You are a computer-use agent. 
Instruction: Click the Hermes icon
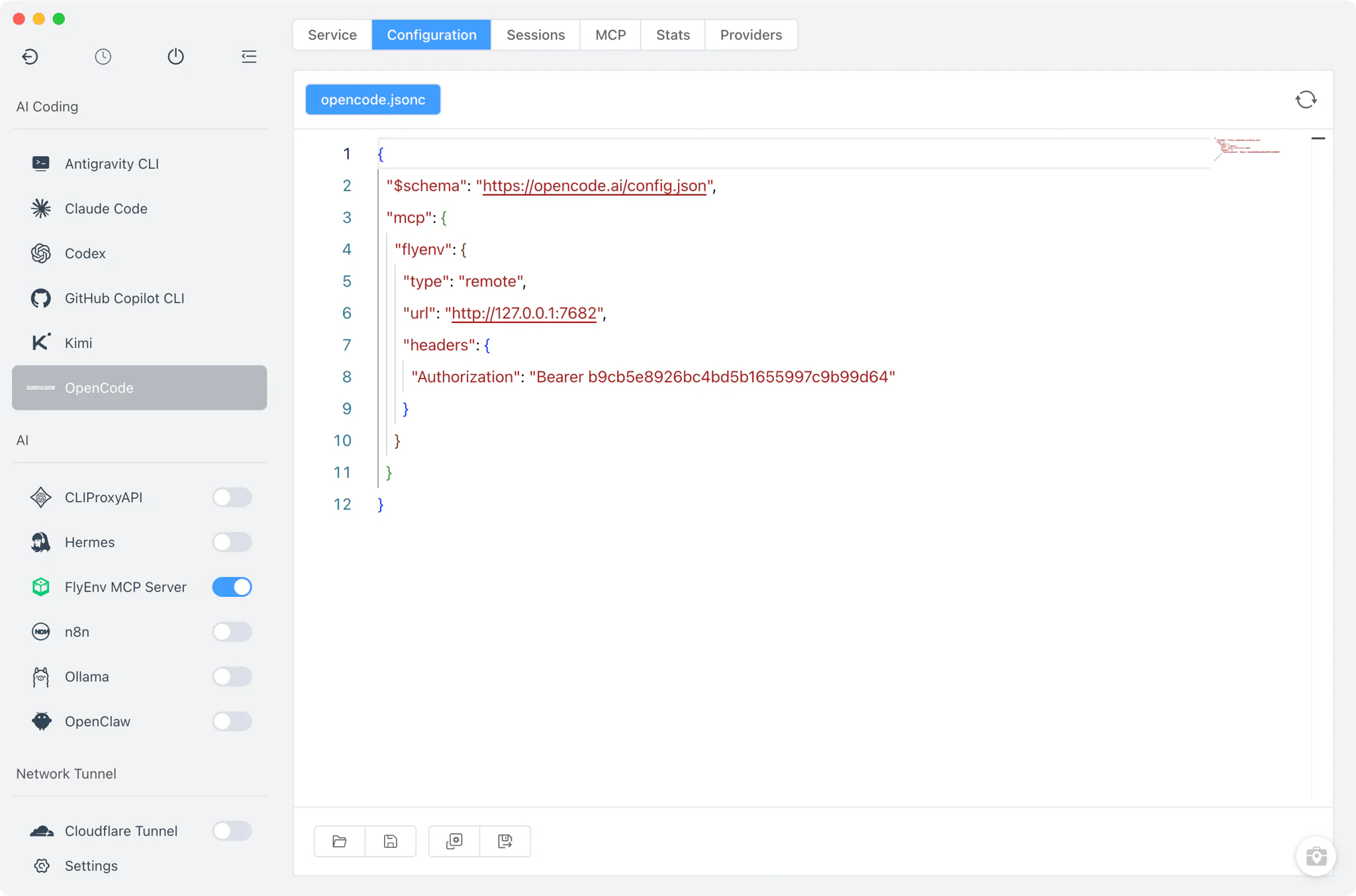(41, 542)
